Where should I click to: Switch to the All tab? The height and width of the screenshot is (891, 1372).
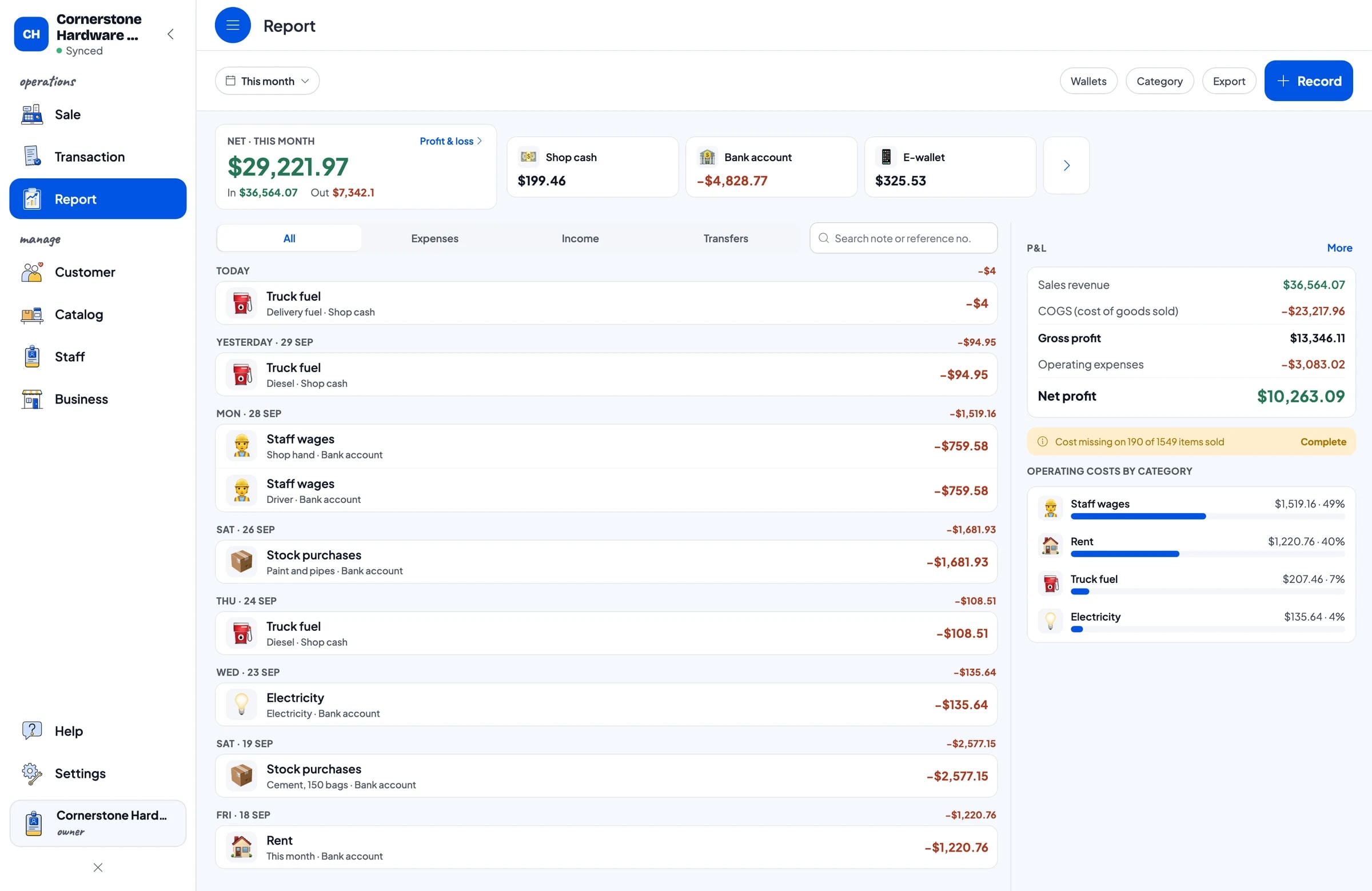[x=289, y=238]
